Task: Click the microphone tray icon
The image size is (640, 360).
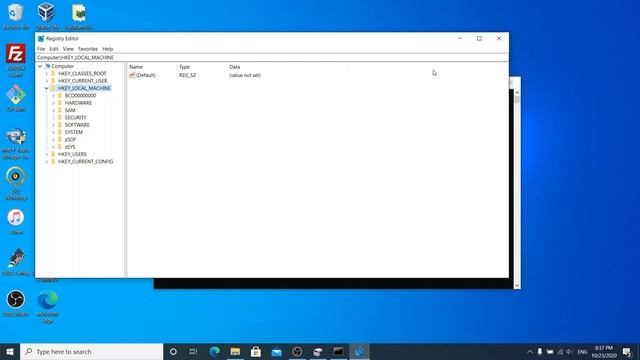Action: pyautogui.click(x=540, y=352)
